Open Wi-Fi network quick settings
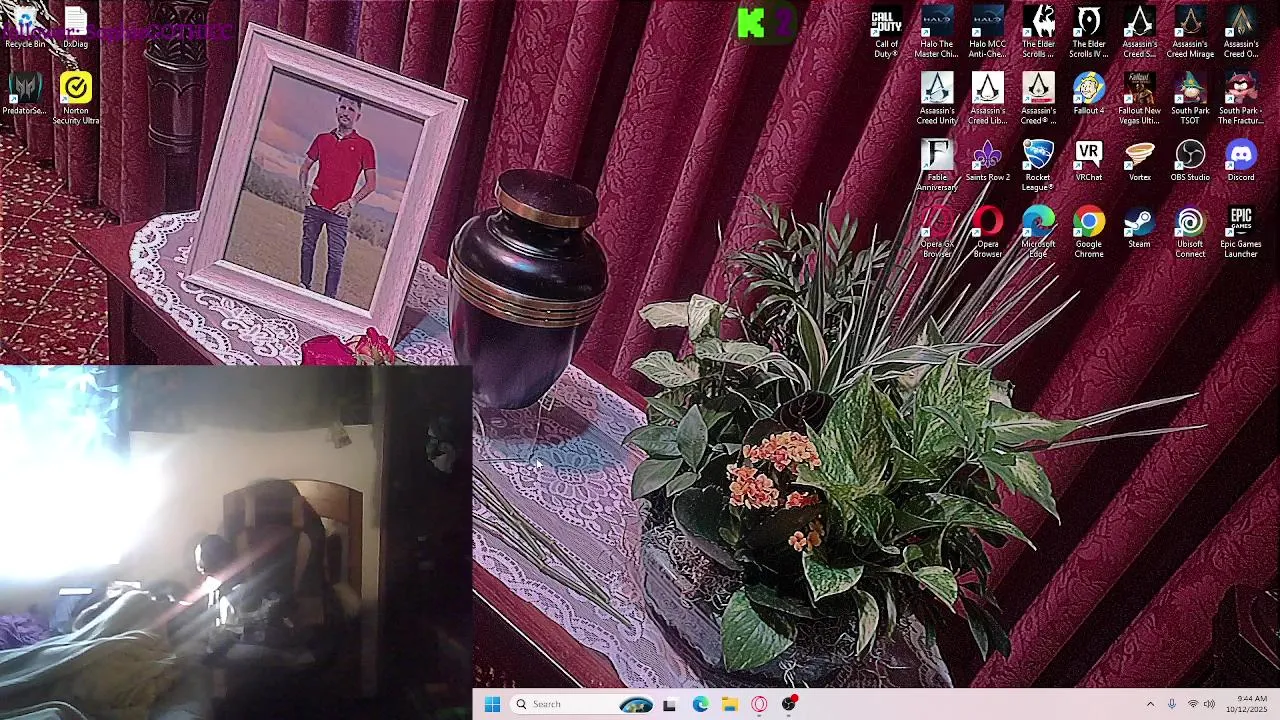 [1192, 704]
